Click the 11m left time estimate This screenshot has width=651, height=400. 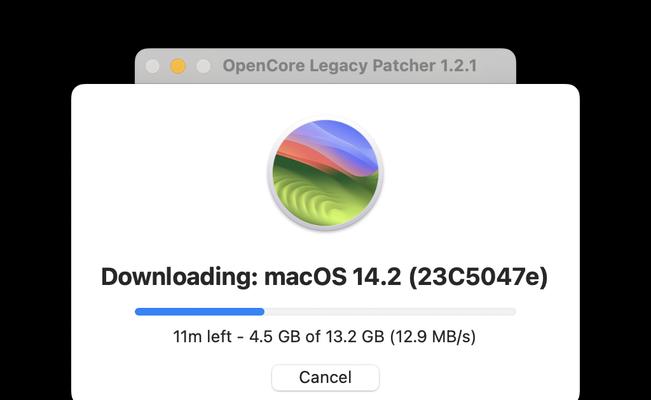point(202,336)
